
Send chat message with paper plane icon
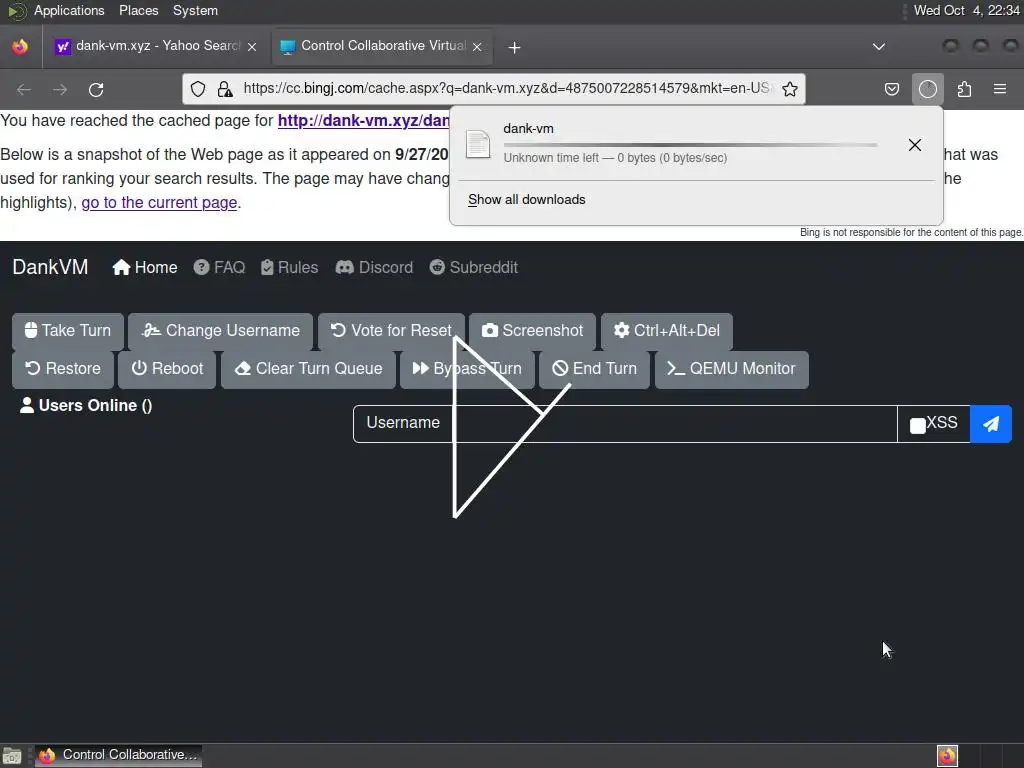tap(991, 424)
